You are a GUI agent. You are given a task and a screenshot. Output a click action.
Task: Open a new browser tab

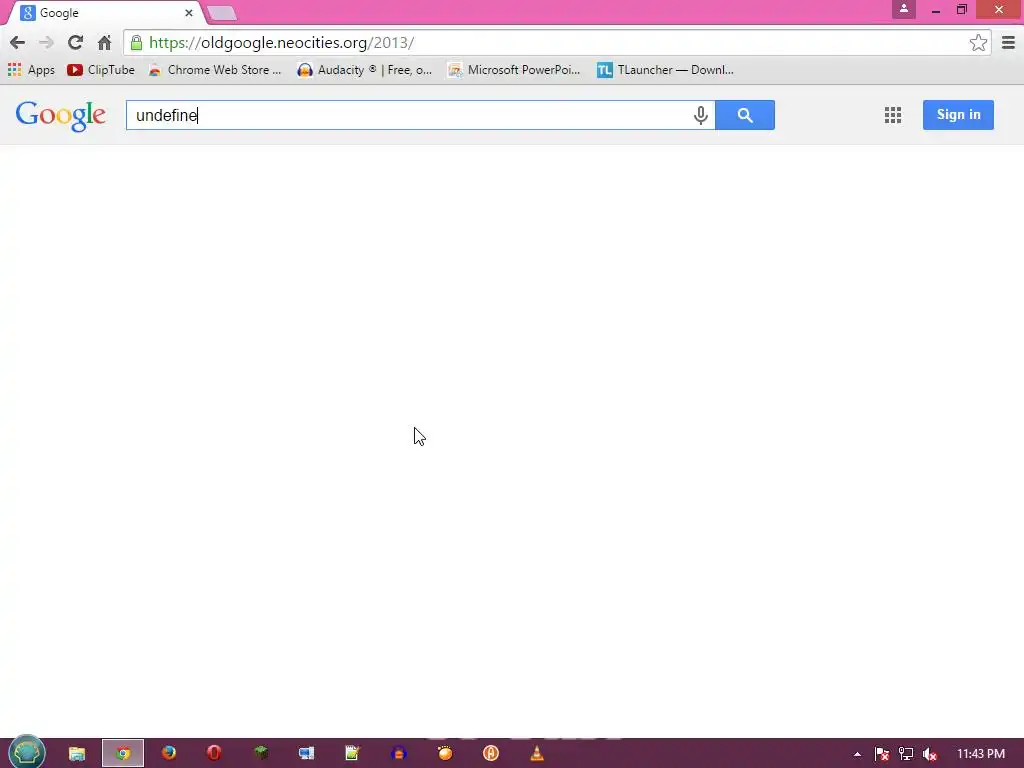coord(221,13)
